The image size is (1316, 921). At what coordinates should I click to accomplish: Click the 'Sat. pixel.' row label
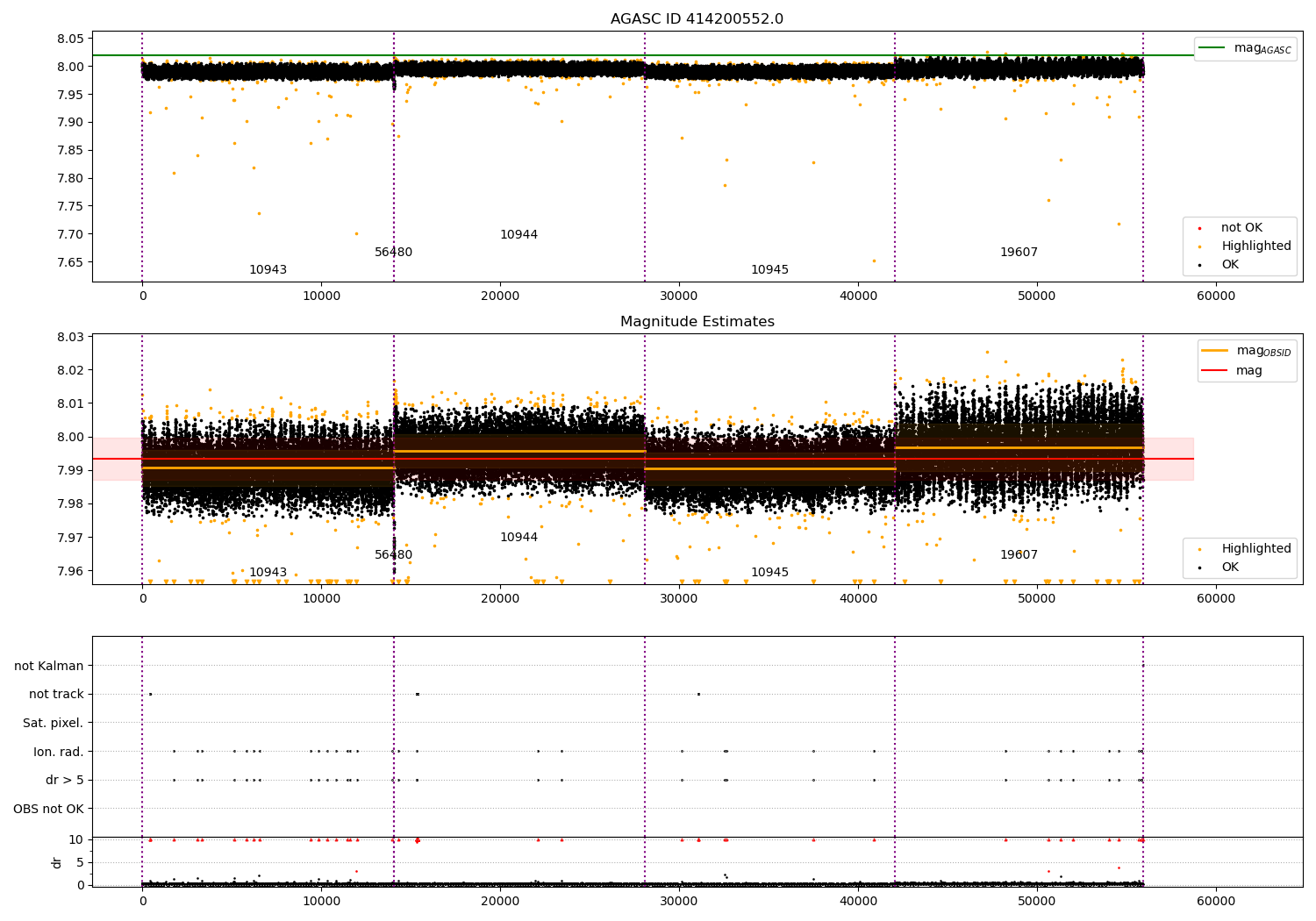[x=54, y=724]
